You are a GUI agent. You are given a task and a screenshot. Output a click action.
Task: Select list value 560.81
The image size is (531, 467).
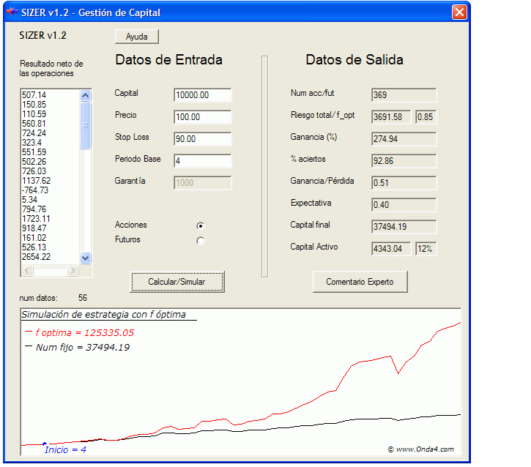coord(34,124)
